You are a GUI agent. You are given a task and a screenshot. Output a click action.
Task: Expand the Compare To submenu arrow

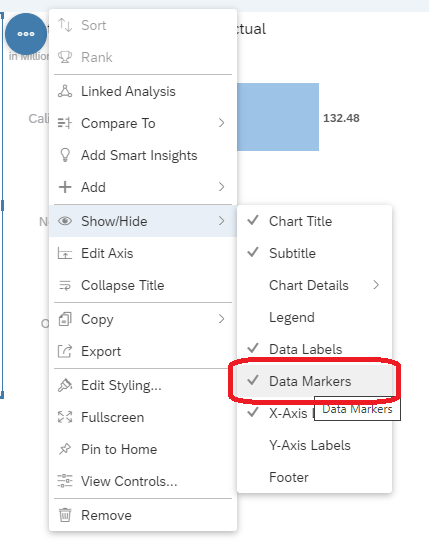(x=222, y=123)
